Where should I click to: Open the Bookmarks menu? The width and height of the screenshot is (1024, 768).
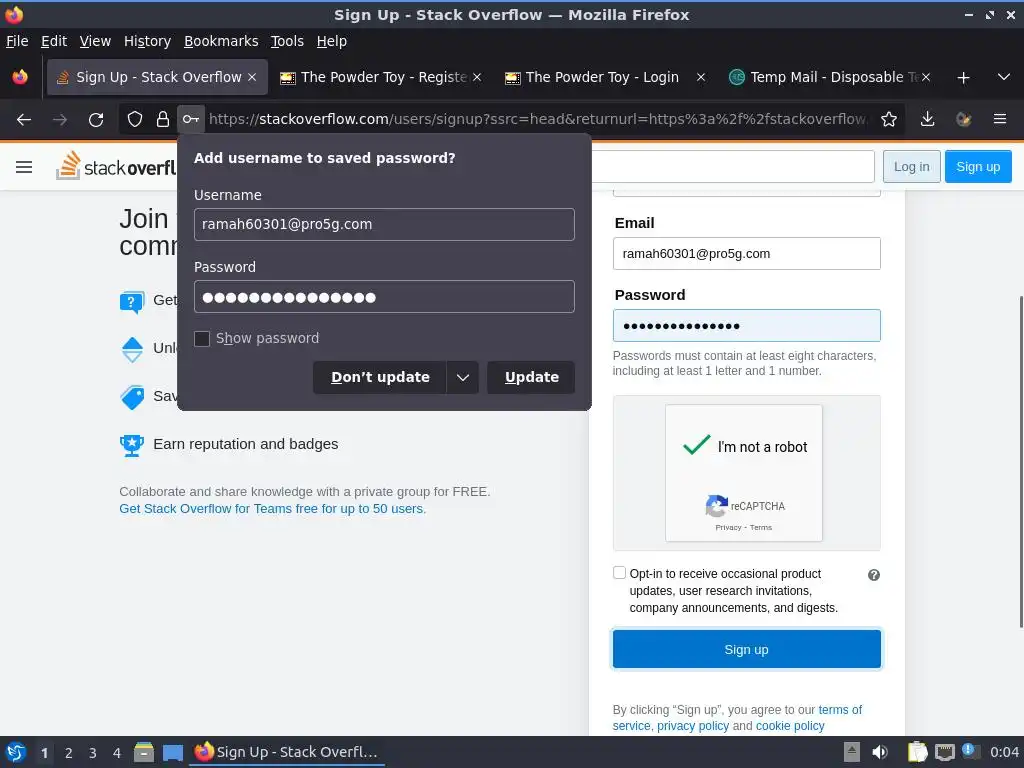(x=221, y=41)
